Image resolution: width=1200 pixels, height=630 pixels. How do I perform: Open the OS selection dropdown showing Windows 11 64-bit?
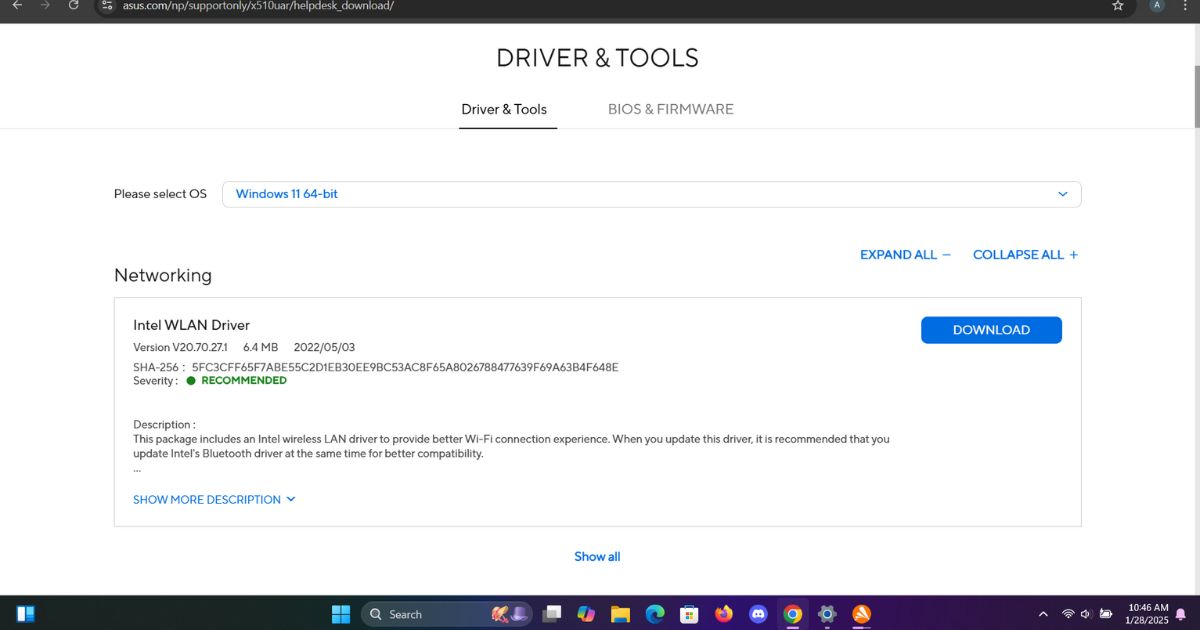coord(651,194)
